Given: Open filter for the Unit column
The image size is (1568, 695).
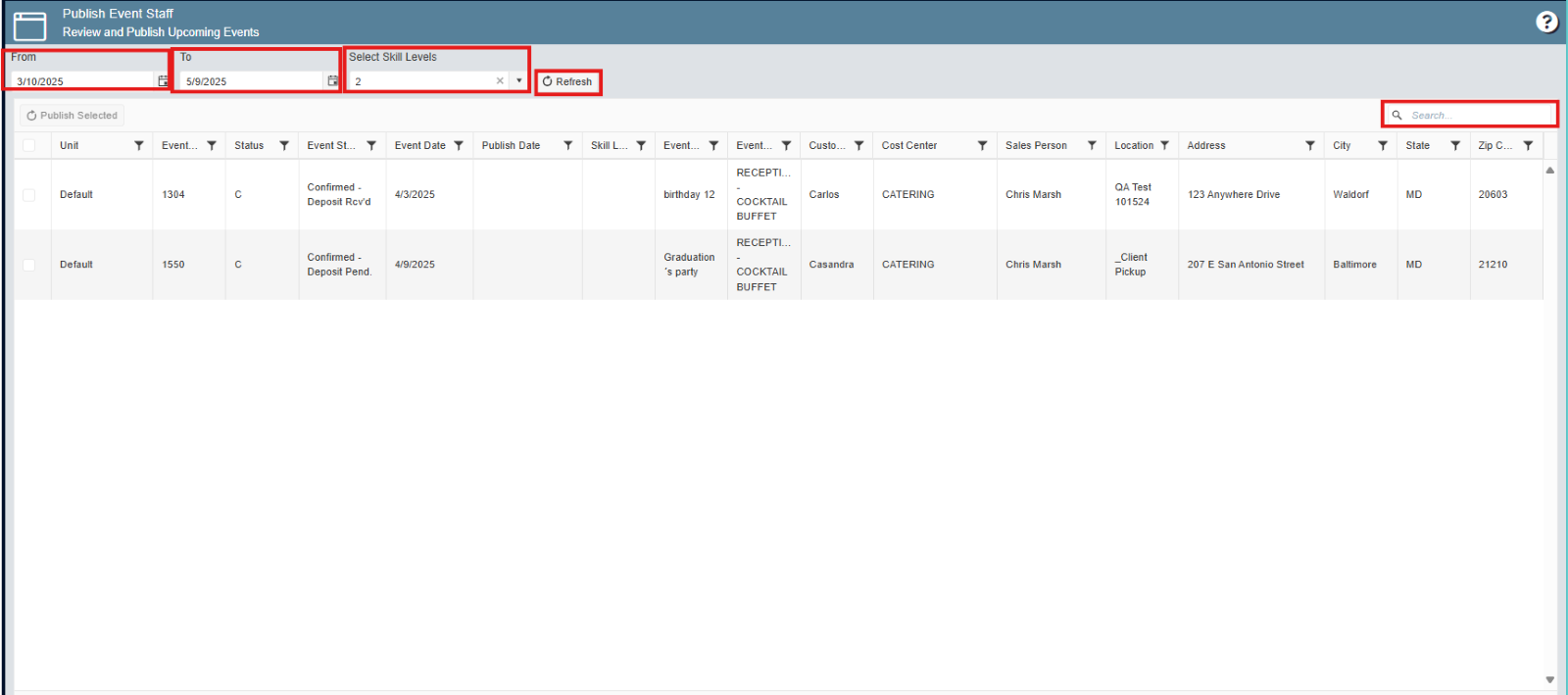Looking at the screenshot, I should coord(139,145).
